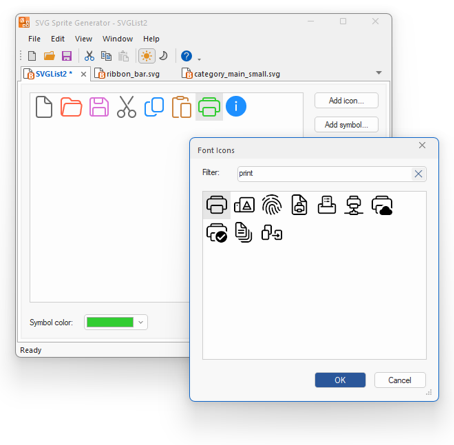This screenshot has height=445, width=454.
Task: Select the green printer sprite icon
Action: 209,107
